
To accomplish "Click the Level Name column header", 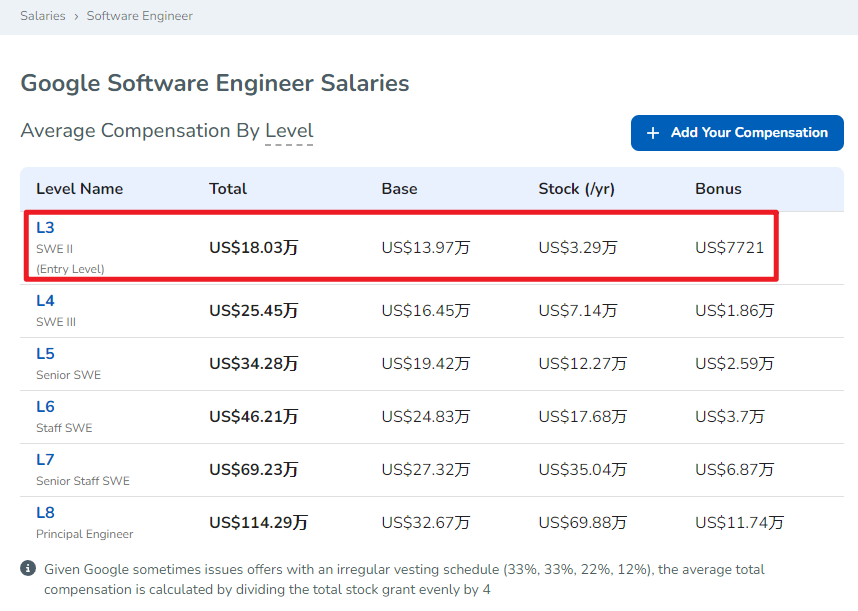I will click(79, 189).
